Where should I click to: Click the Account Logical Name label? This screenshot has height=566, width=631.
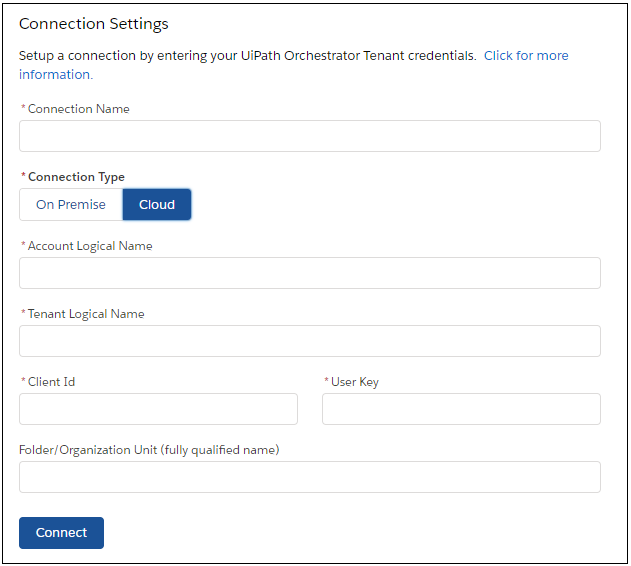90,246
